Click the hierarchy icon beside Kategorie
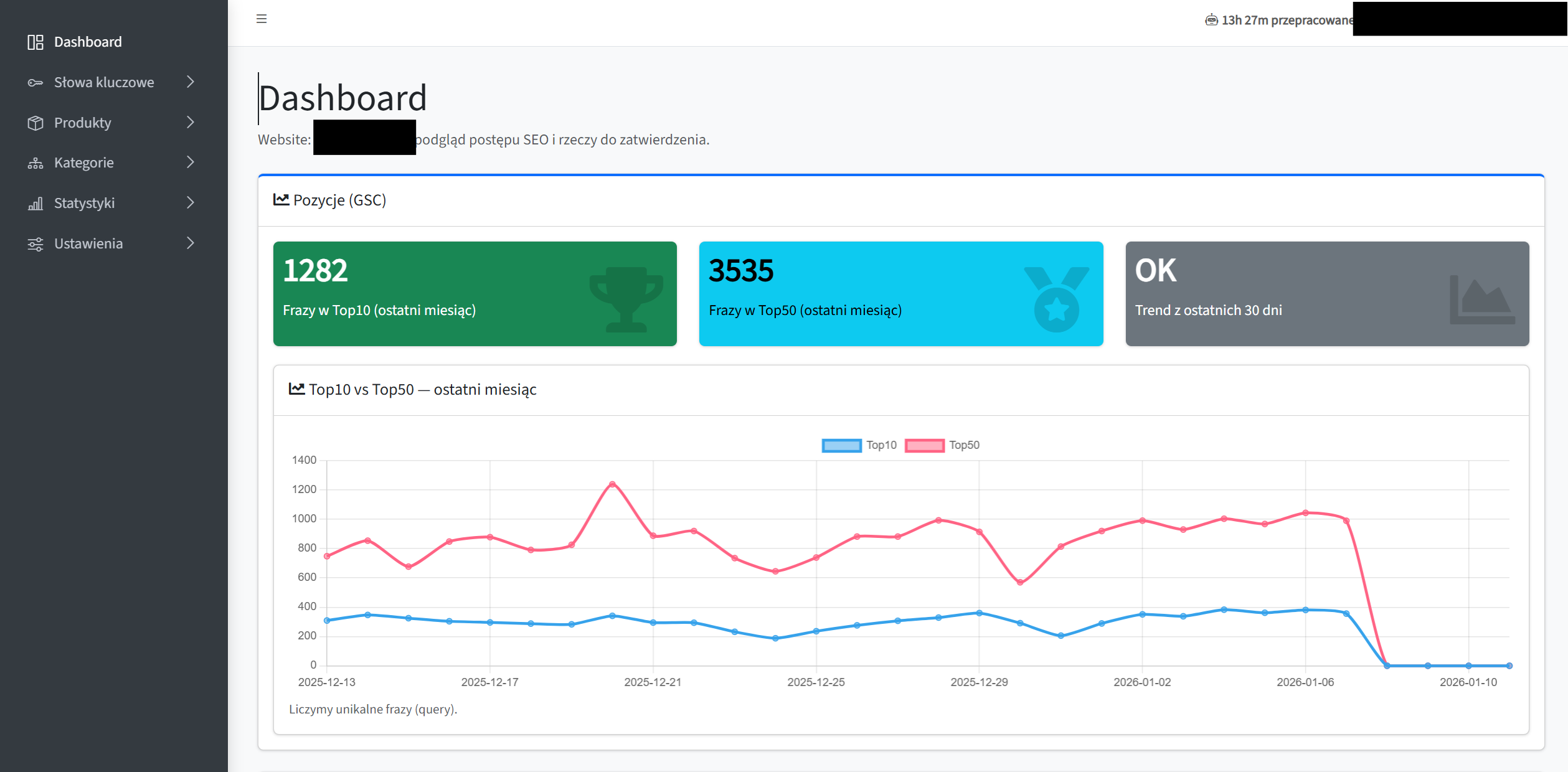The height and width of the screenshot is (772, 1568). (35, 163)
